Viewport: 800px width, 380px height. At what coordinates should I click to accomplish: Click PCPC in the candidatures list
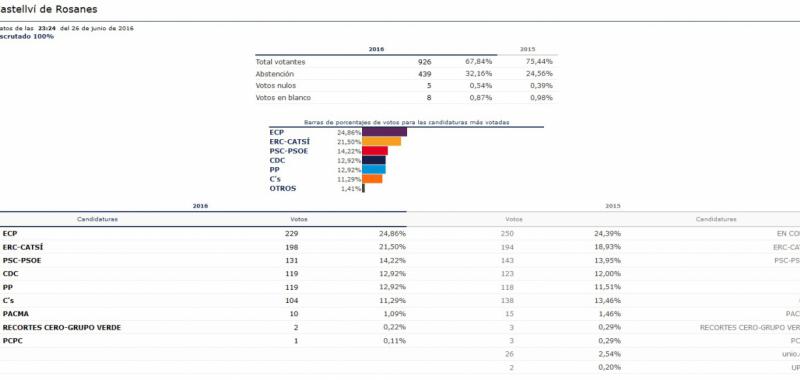pyautogui.click(x=12, y=341)
